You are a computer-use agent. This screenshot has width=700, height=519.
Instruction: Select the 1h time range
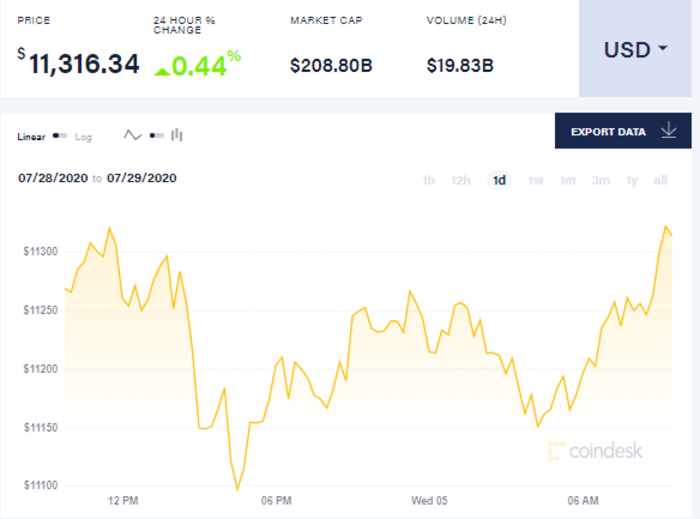(x=428, y=180)
